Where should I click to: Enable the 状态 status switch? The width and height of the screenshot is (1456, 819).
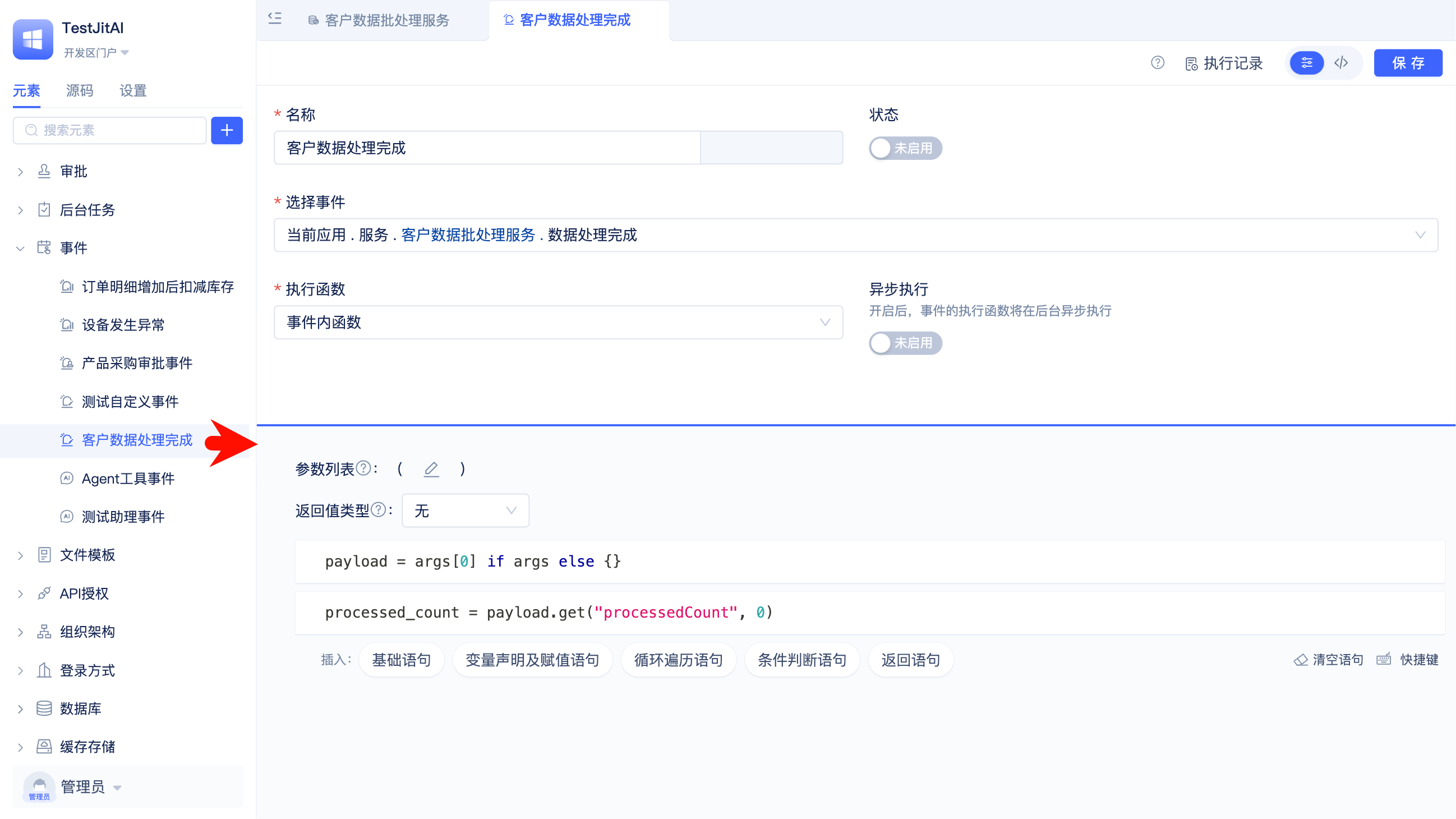click(x=905, y=148)
